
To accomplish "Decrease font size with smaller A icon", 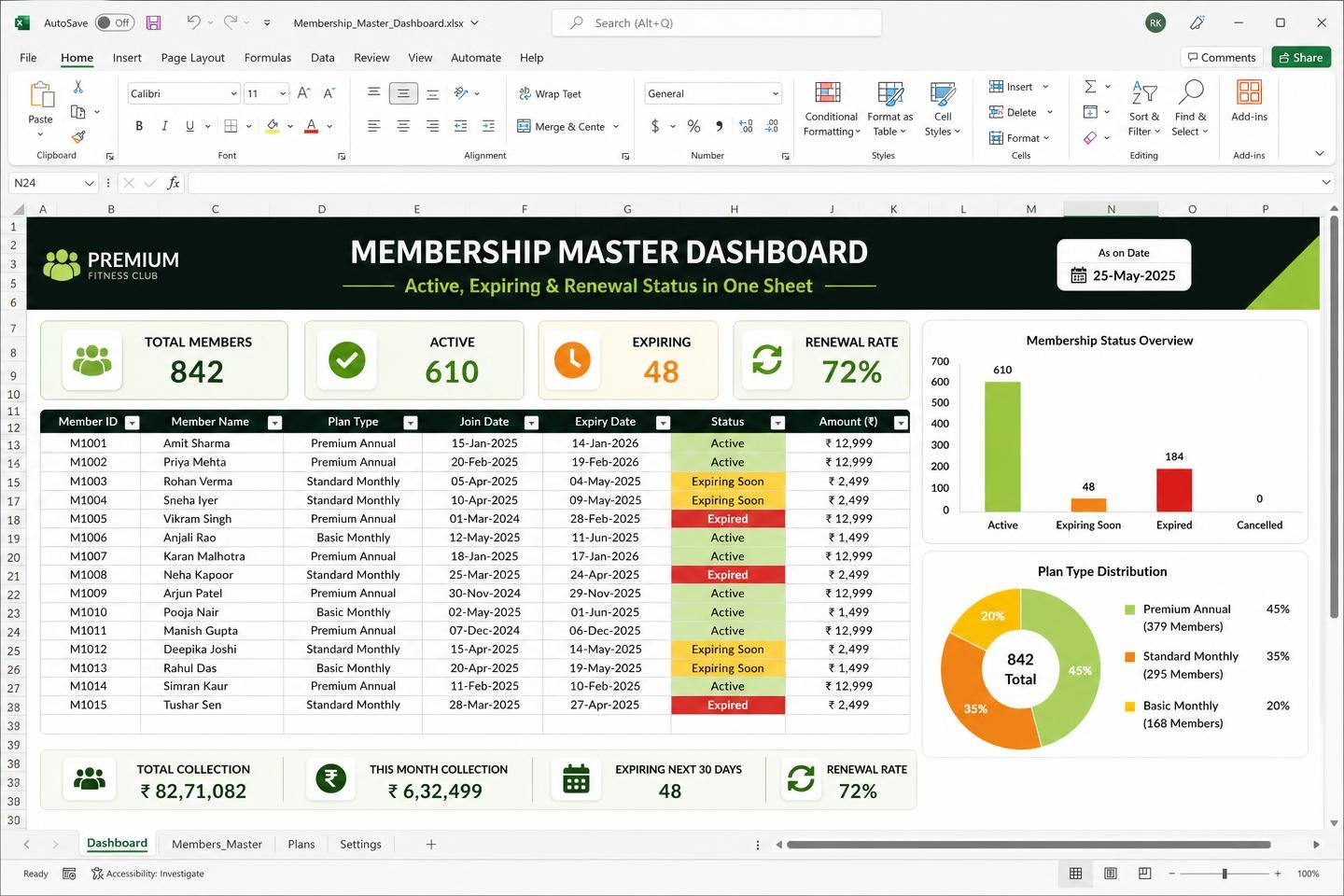I will [x=329, y=93].
